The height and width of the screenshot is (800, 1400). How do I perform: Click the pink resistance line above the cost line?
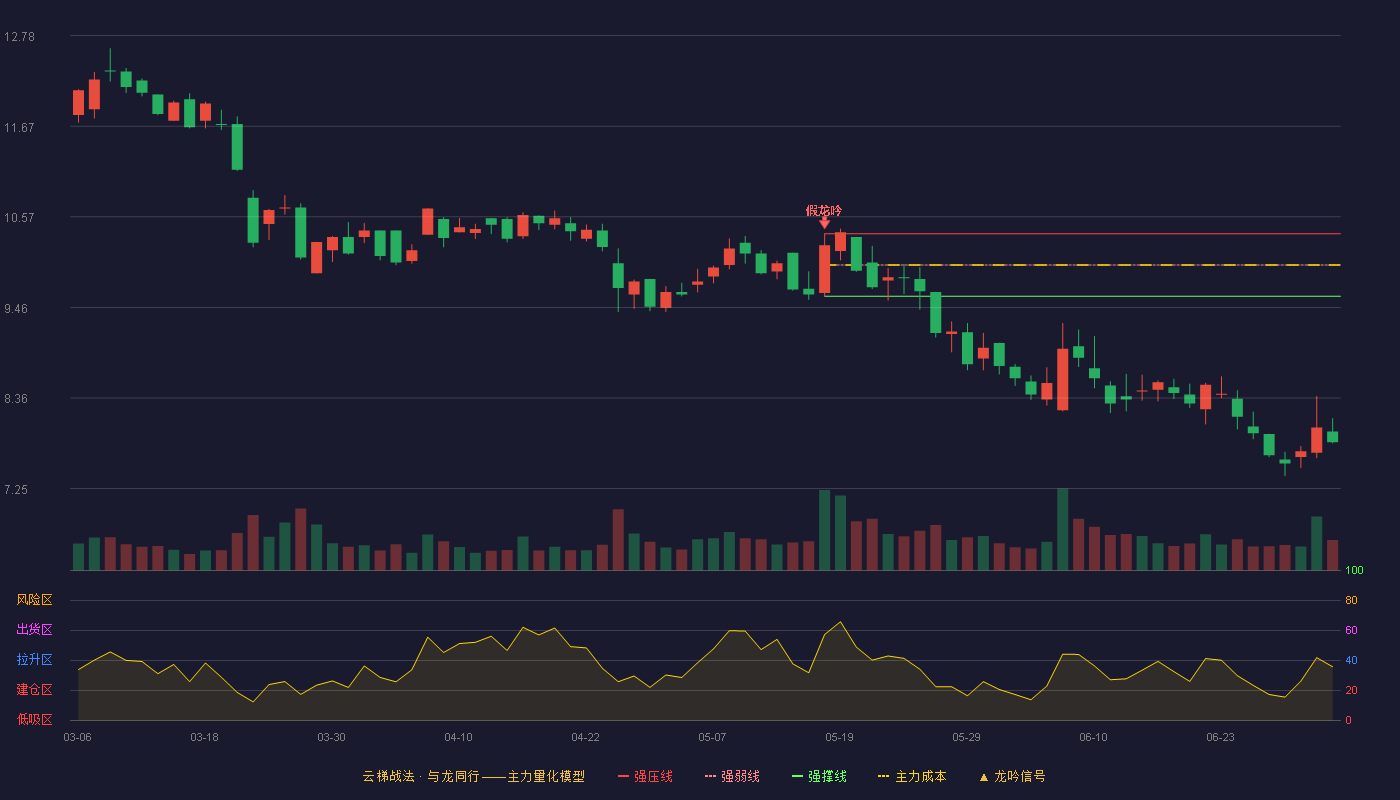click(x=1082, y=234)
